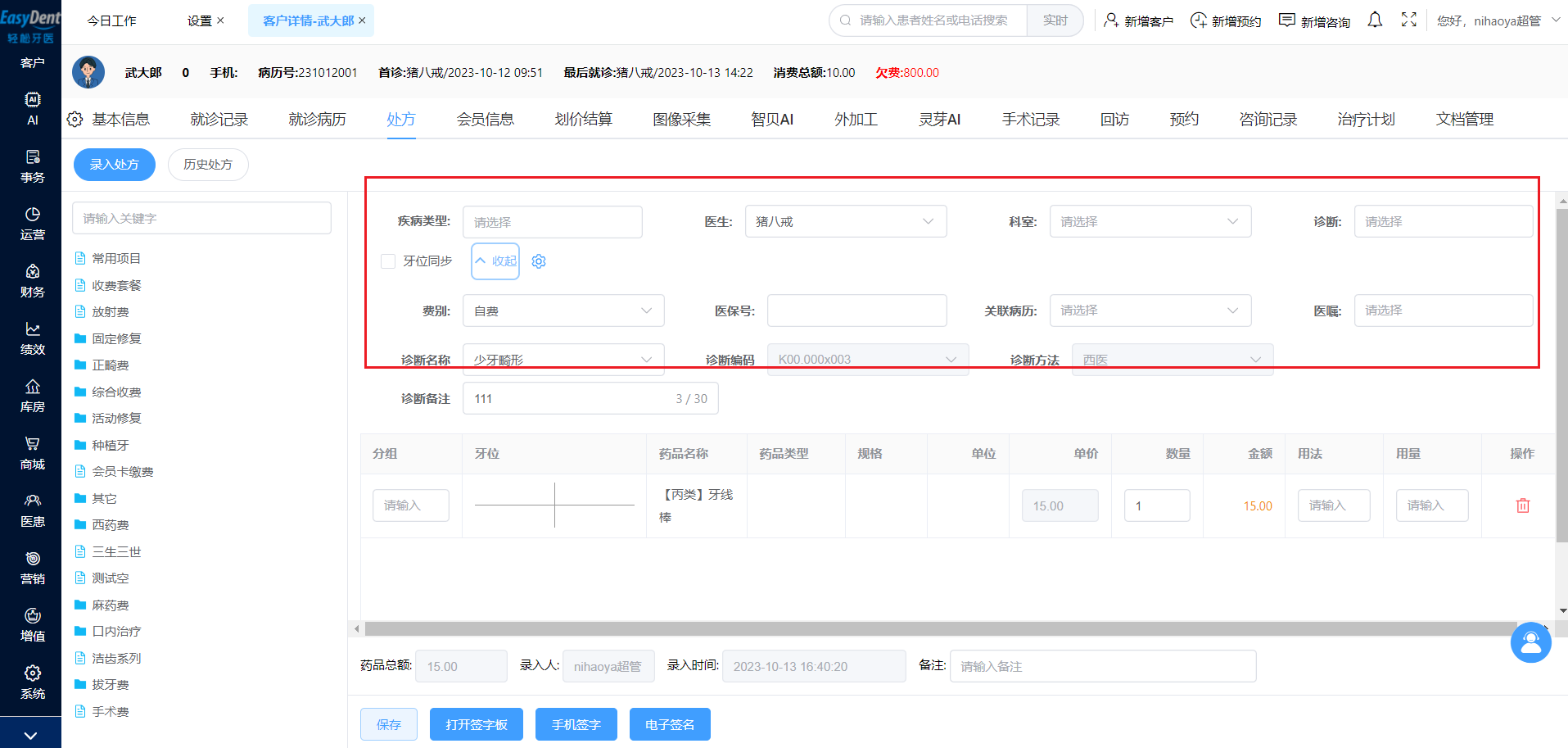This screenshot has width=1568, height=748.
Task: Open the 营销 sidebar module
Action: pos(32,568)
